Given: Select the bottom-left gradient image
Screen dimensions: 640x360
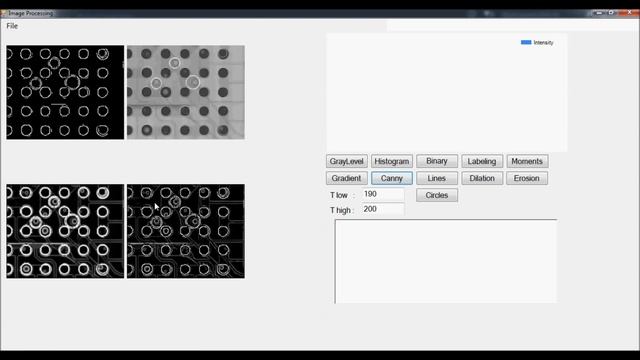Looking at the screenshot, I should pos(65,231).
